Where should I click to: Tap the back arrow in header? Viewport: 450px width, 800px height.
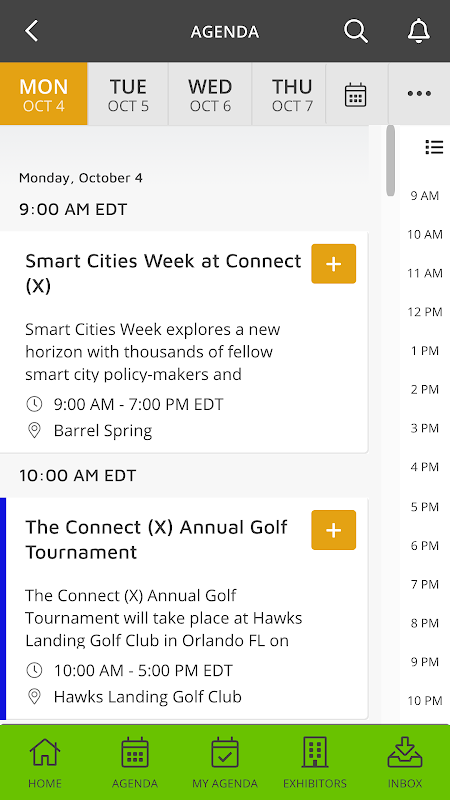pyautogui.click(x=32, y=31)
